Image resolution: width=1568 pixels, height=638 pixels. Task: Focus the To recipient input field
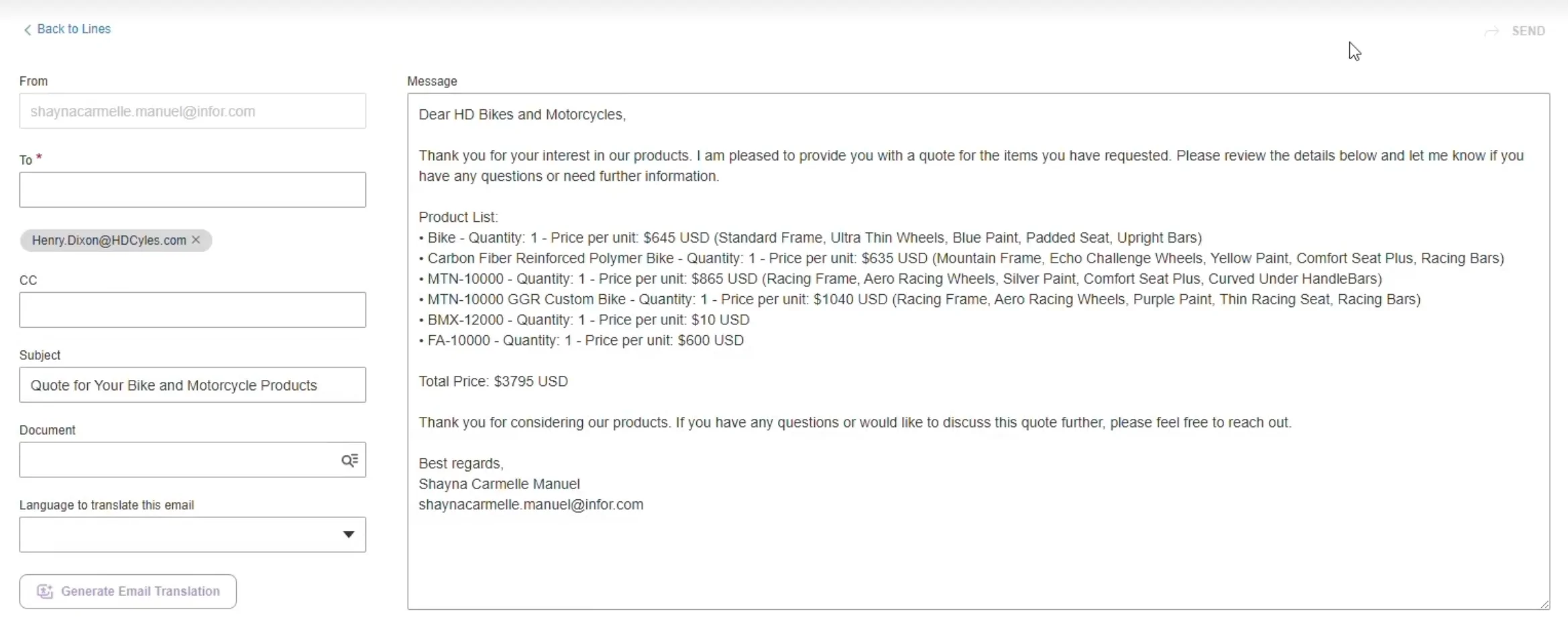192,190
